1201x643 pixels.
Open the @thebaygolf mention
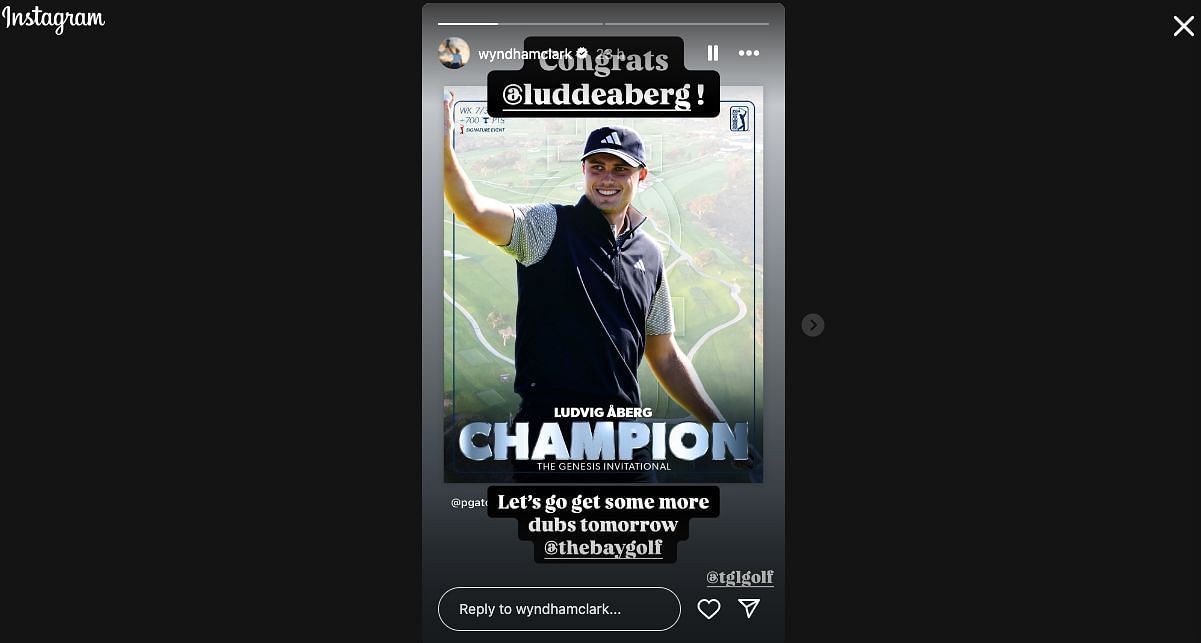point(603,548)
